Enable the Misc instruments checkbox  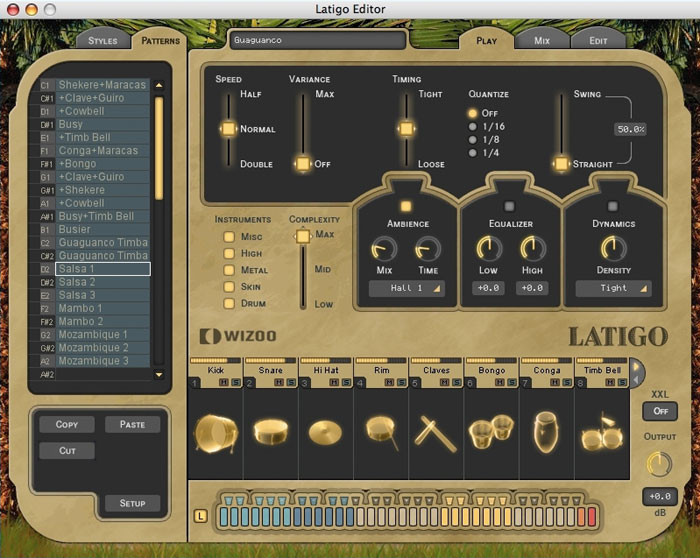coord(229,237)
